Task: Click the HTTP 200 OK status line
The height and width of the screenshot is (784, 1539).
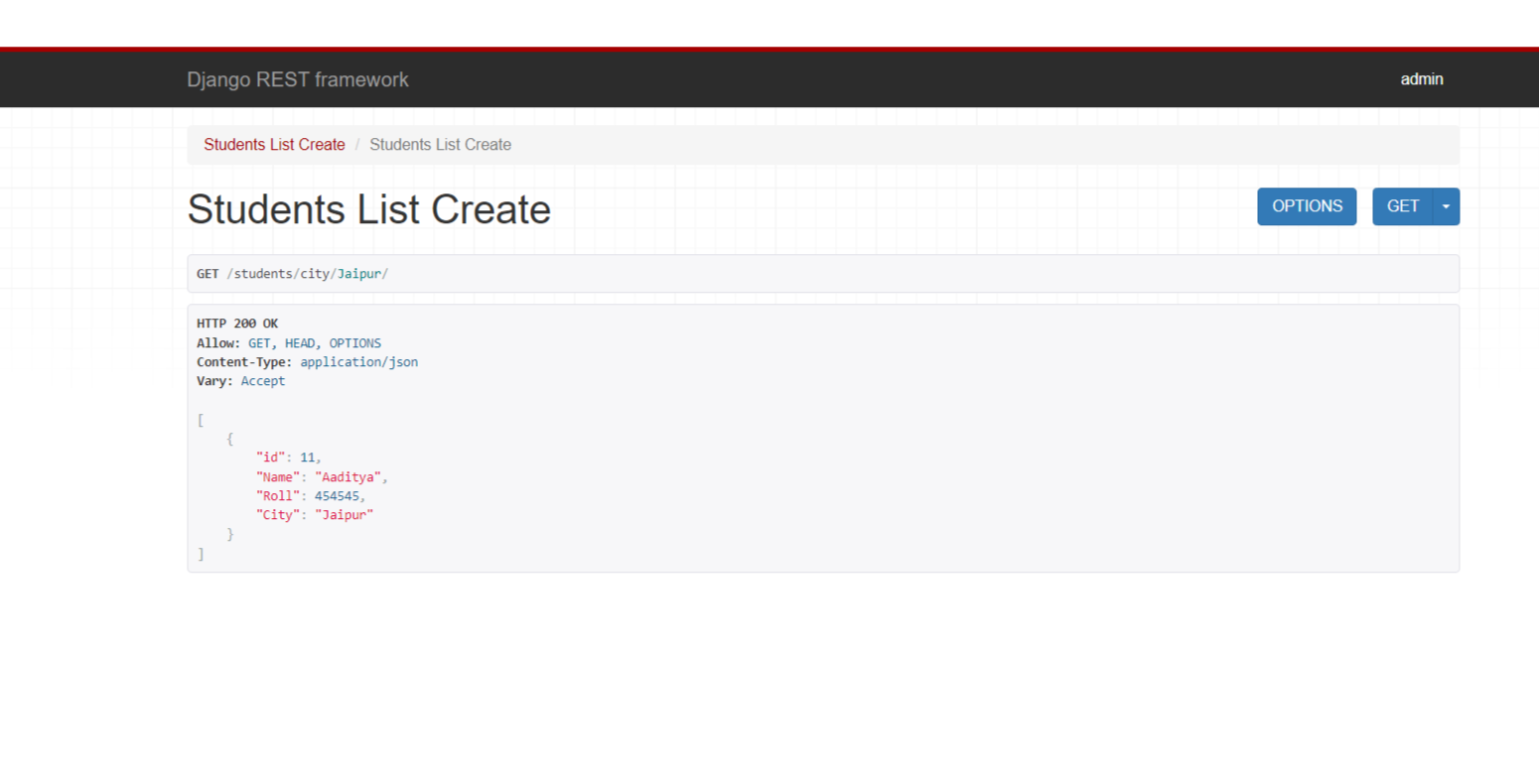Action: [x=237, y=324]
